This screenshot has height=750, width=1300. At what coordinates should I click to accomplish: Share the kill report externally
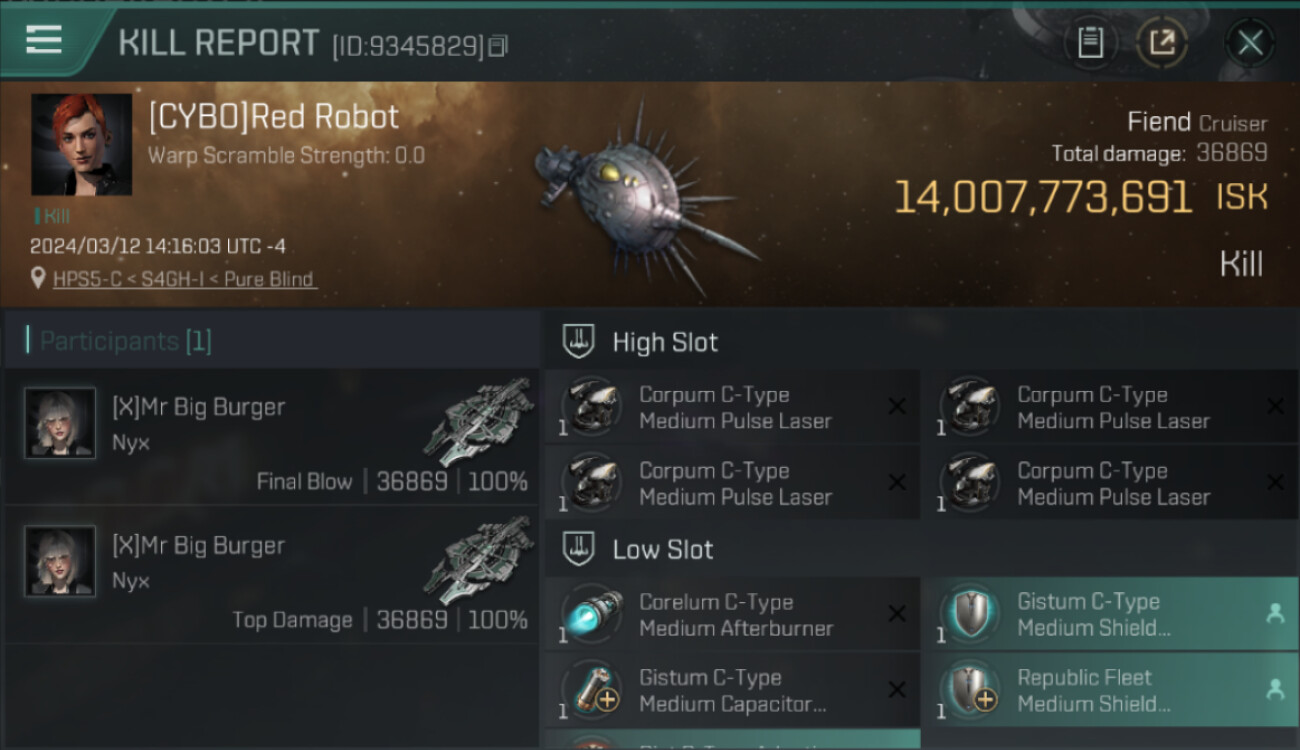[1161, 42]
